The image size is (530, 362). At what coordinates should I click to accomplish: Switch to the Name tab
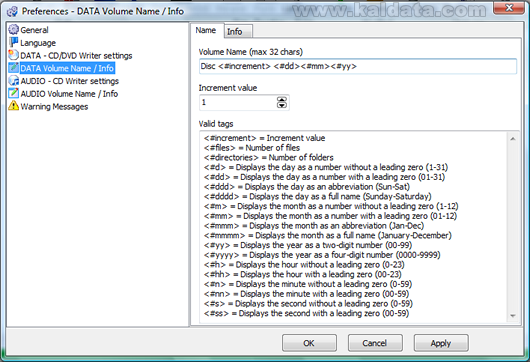(x=206, y=30)
